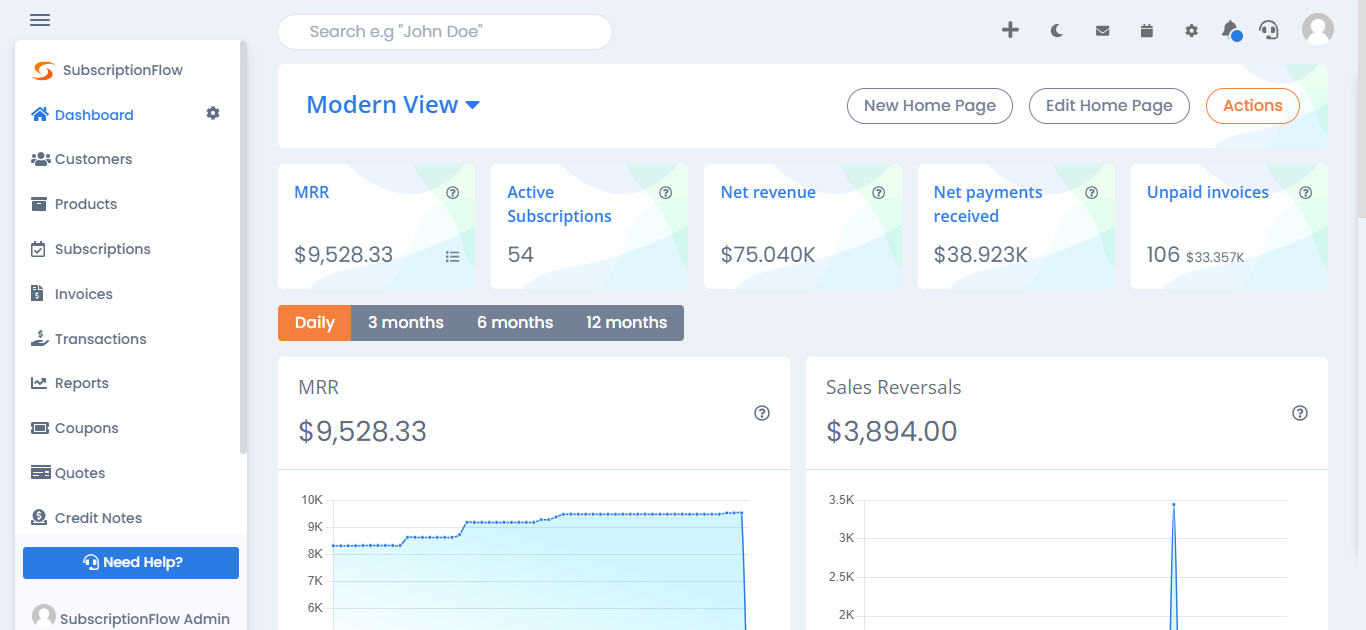The width and height of the screenshot is (1366, 630).
Task: Open settings using the gear icon
Action: tap(1190, 30)
